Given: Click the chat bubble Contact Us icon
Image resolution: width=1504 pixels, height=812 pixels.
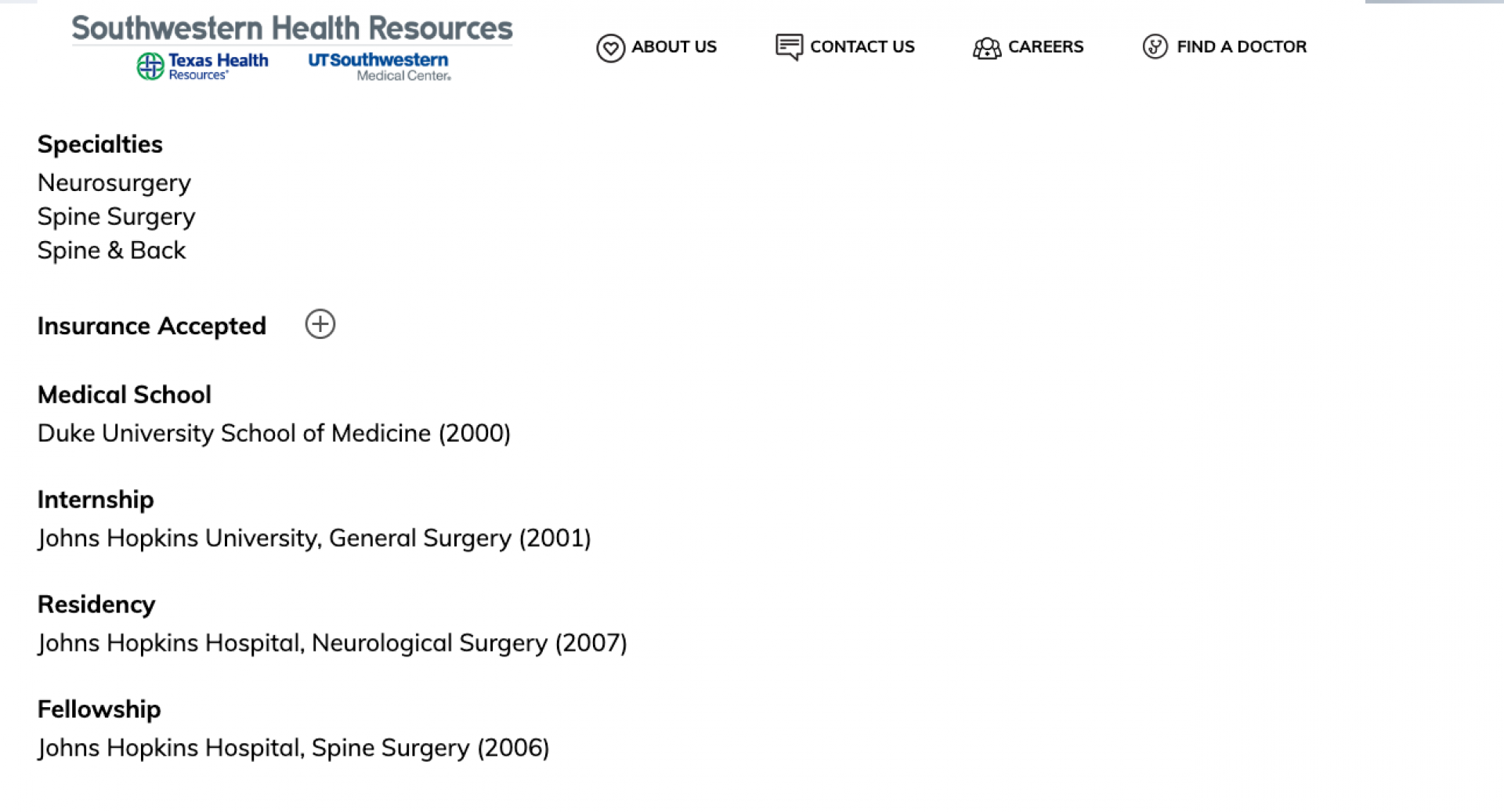Looking at the screenshot, I should pos(789,47).
